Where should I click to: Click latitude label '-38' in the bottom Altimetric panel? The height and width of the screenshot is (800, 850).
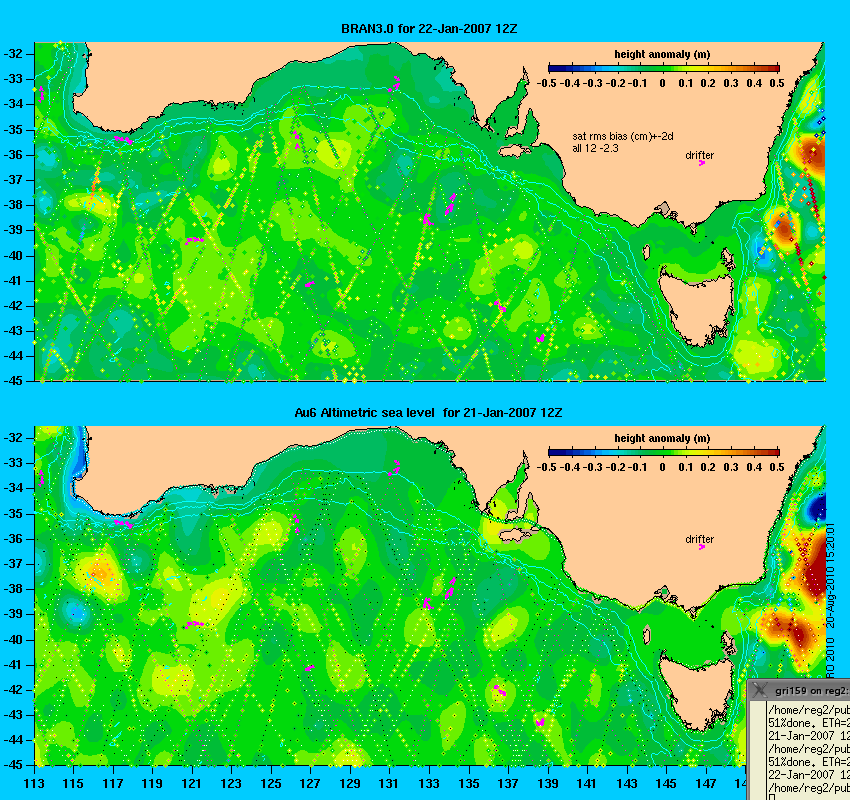(x=14, y=589)
